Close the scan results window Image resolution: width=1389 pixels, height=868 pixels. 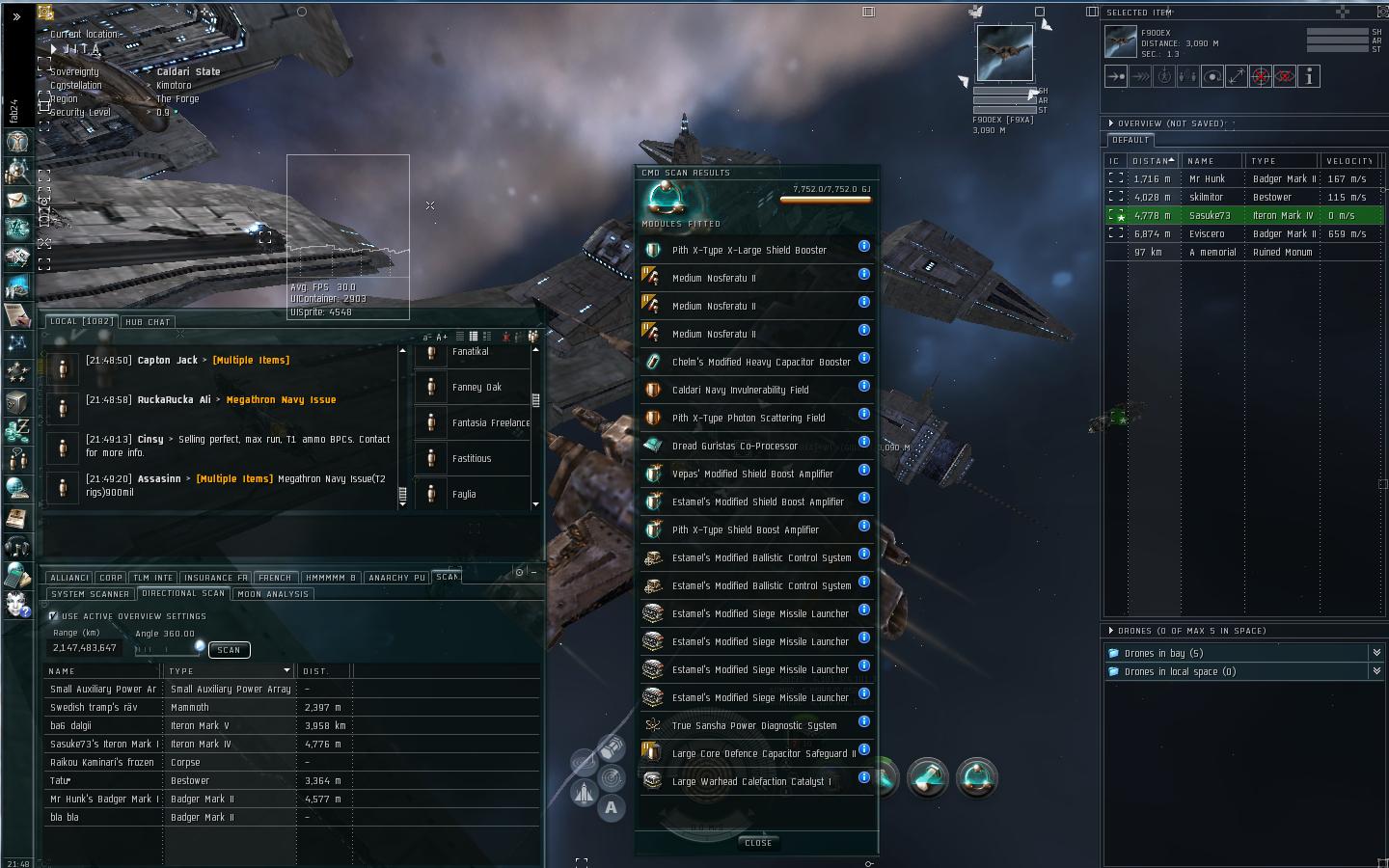pyautogui.click(x=758, y=843)
